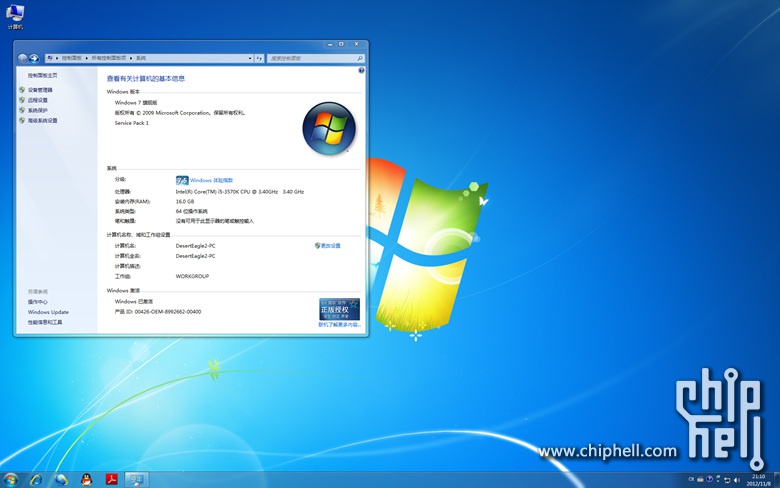Select the Service Pack 1 text
780x488 pixels.
point(131,123)
